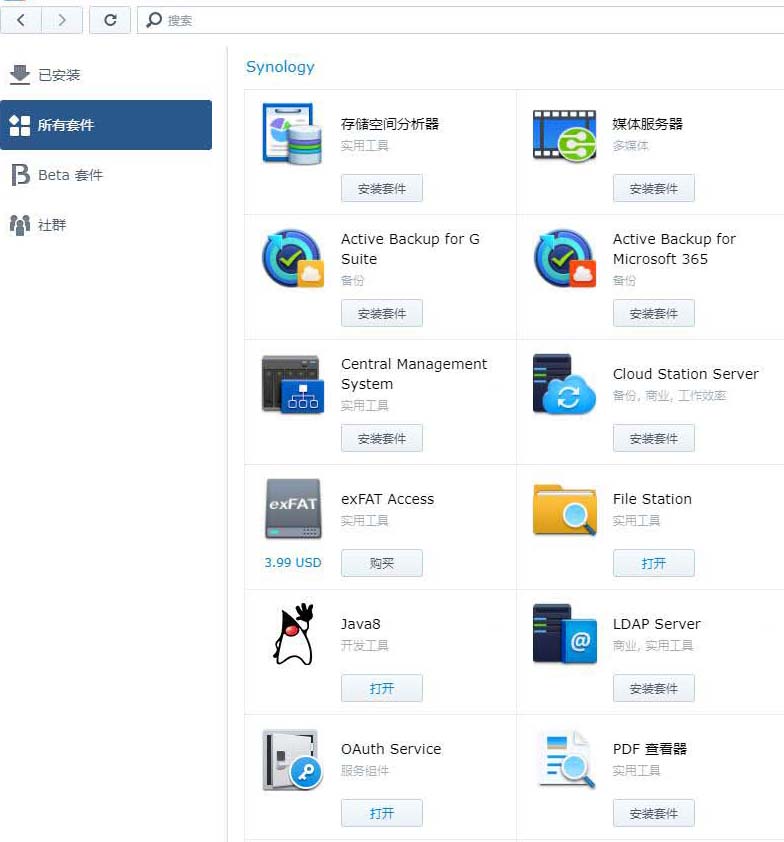Open Java8 Duke mascot icon
The width and height of the screenshot is (784, 842).
[x=294, y=634]
